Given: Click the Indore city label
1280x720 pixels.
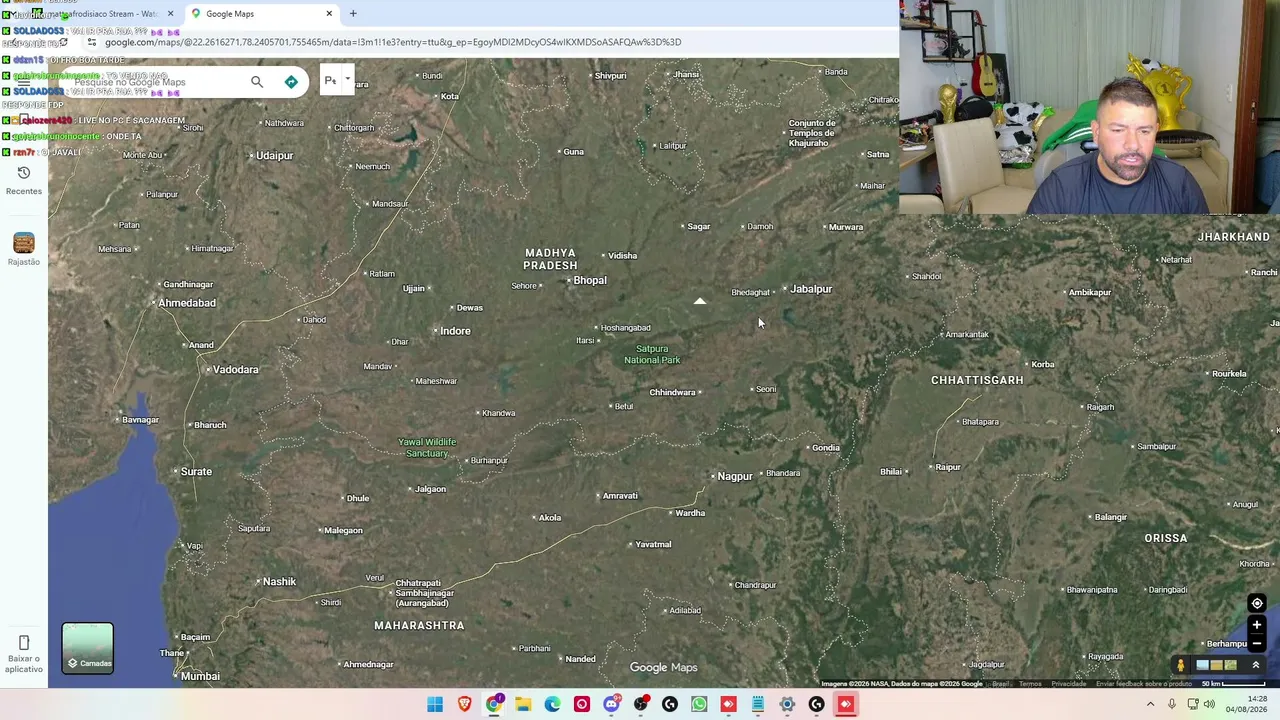Looking at the screenshot, I should coord(455,331).
